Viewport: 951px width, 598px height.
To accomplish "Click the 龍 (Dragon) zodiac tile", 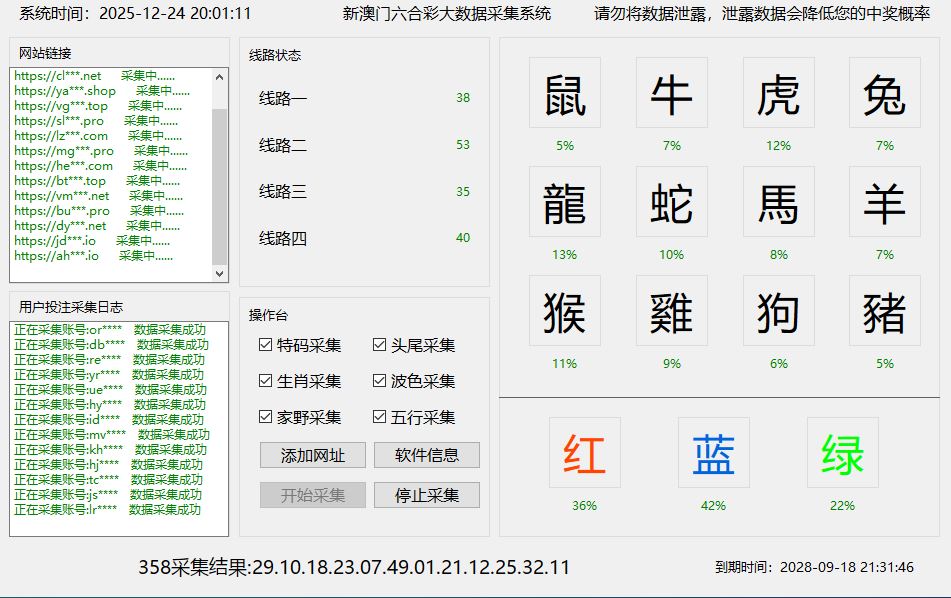I will coord(564,202).
